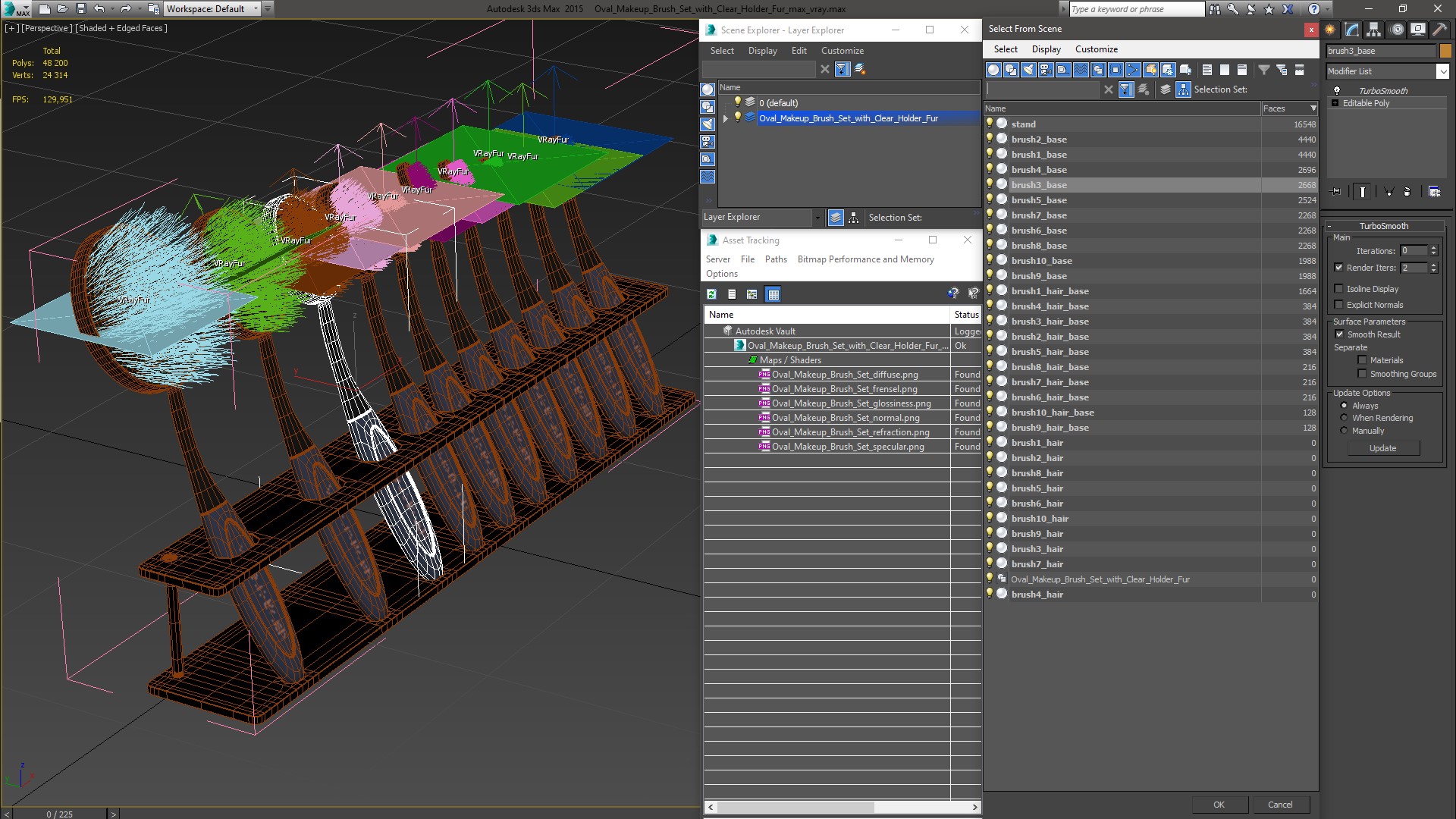Screen dimensions: 1456x819
Task: Toggle Display Cameras filter icon
Action: (1046, 70)
